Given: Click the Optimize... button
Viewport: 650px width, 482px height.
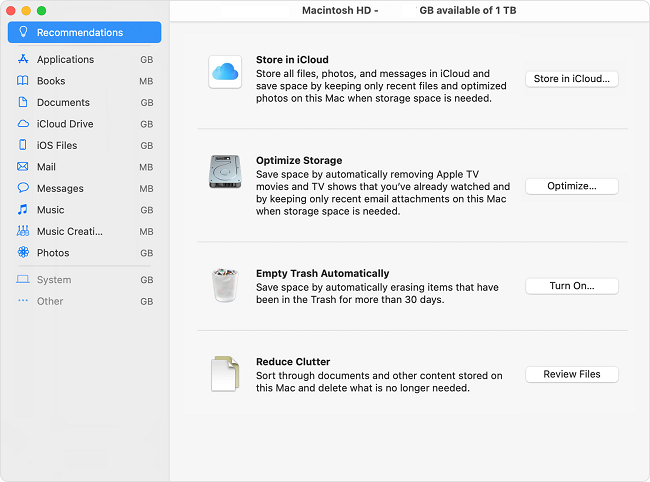Looking at the screenshot, I should [x=572, y=186].
